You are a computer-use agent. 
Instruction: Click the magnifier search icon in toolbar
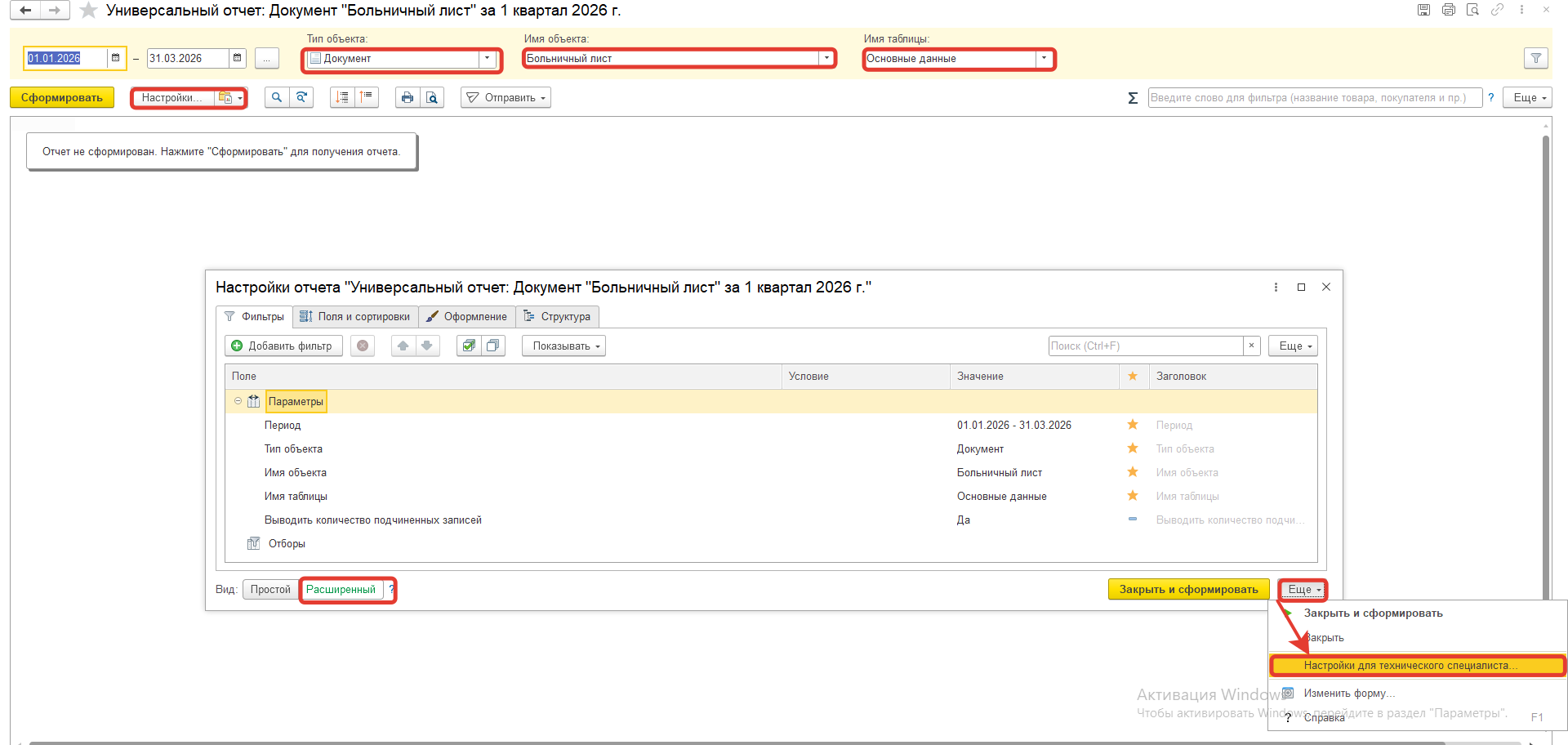tap(277, 98)
